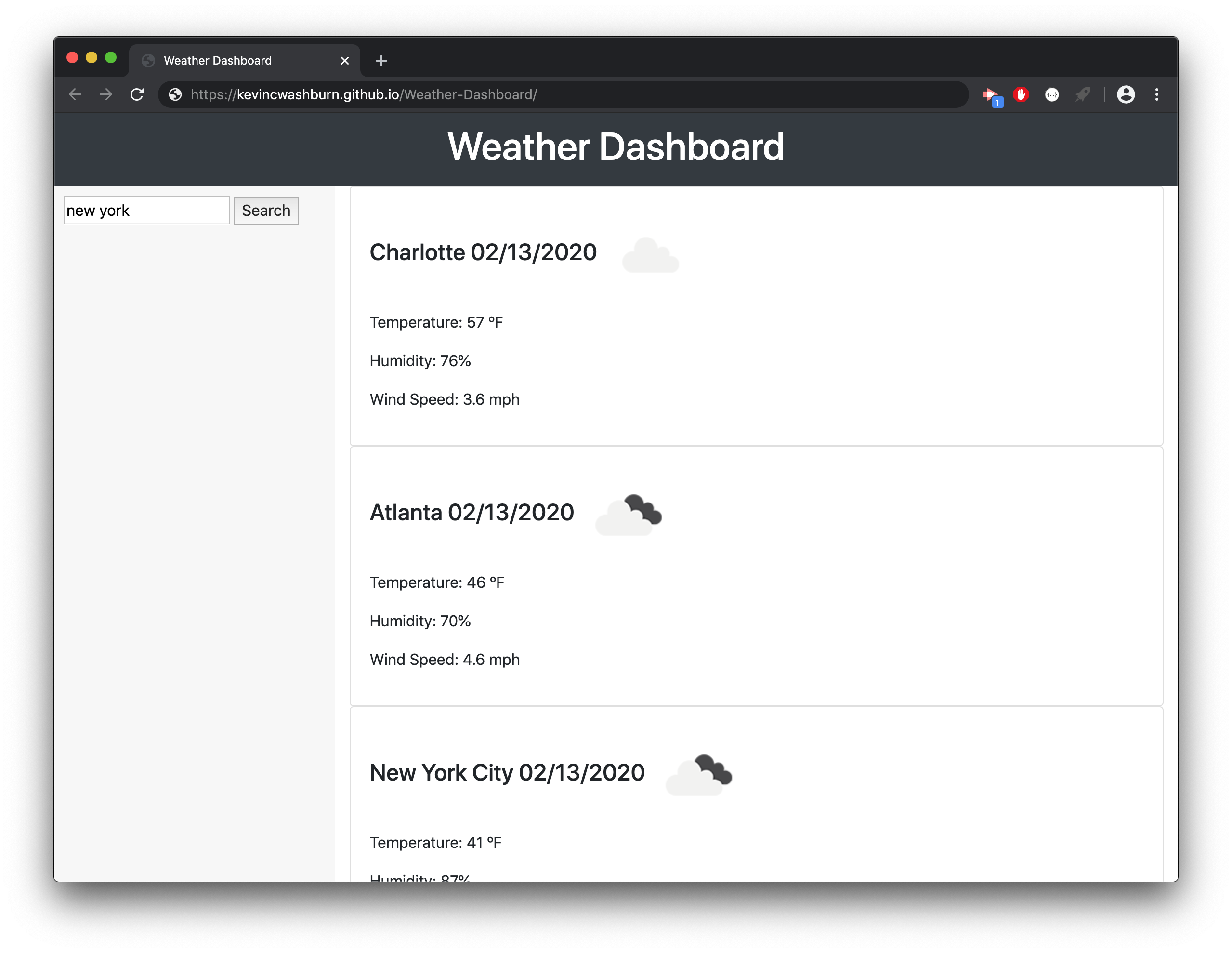Close the Weather Dashboard tab

click(345, 60)
